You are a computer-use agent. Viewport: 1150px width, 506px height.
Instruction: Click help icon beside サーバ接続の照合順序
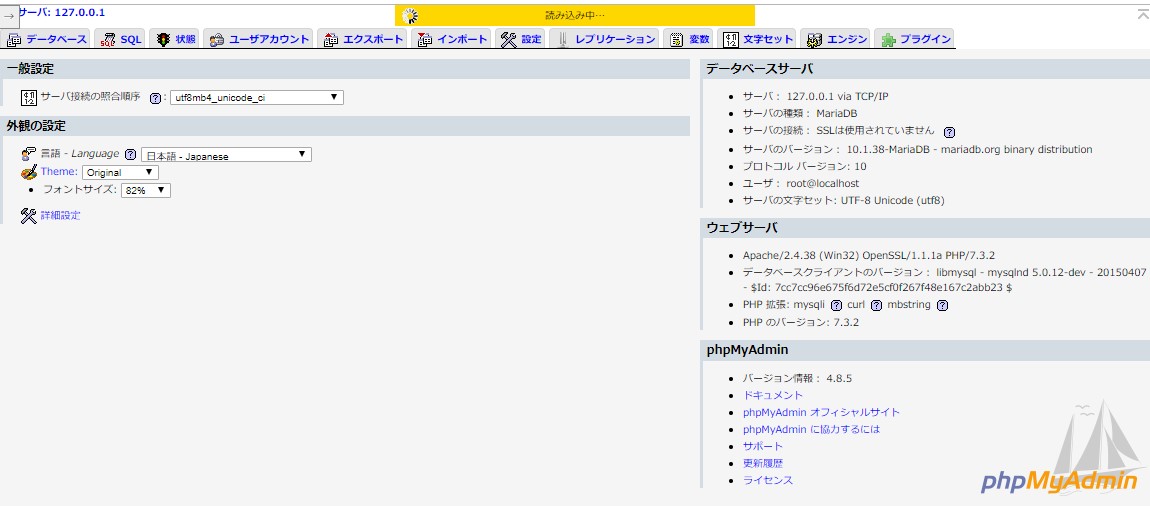point(155,98)
